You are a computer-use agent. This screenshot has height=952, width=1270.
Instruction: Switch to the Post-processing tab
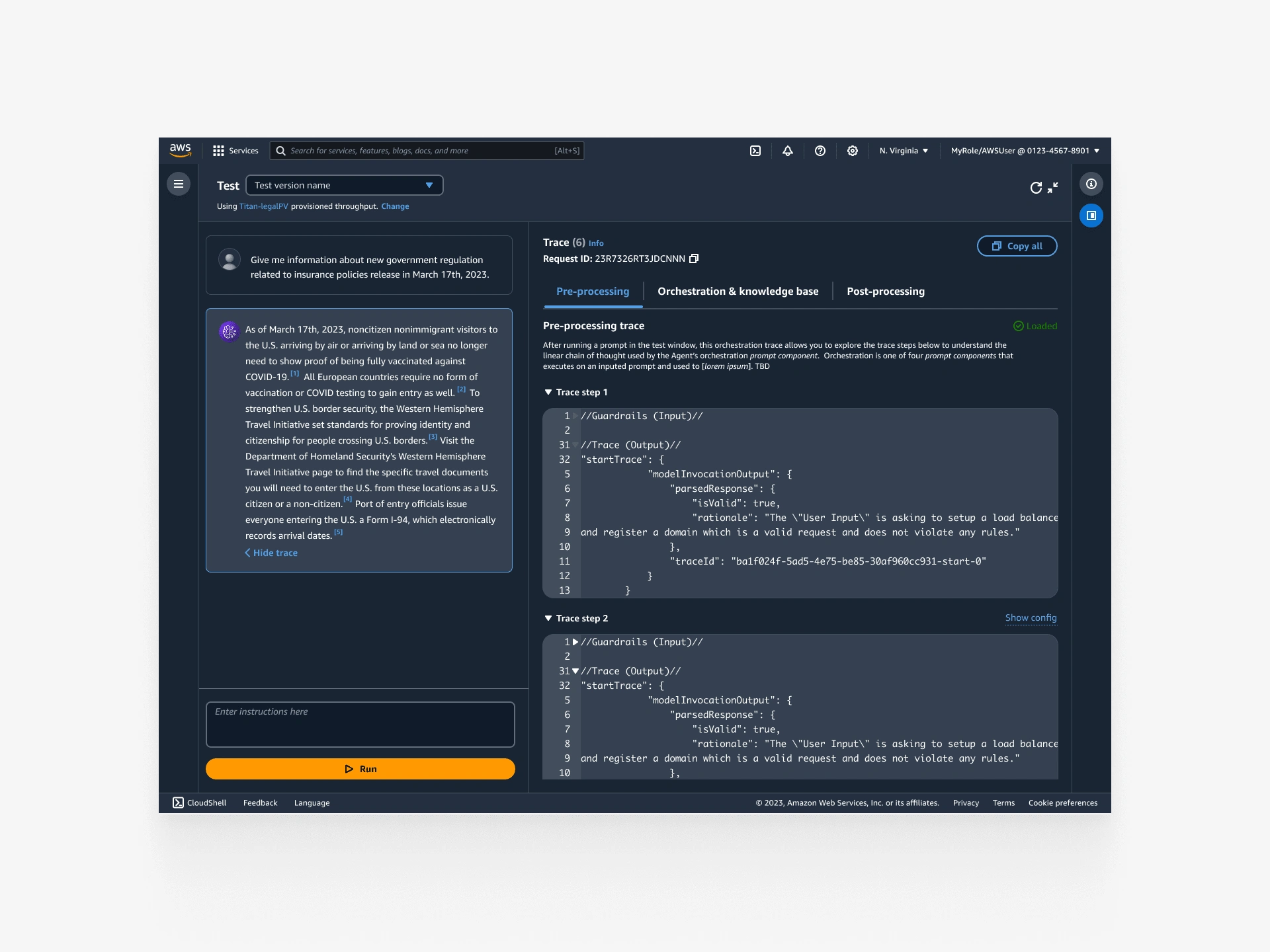[886, 292]
